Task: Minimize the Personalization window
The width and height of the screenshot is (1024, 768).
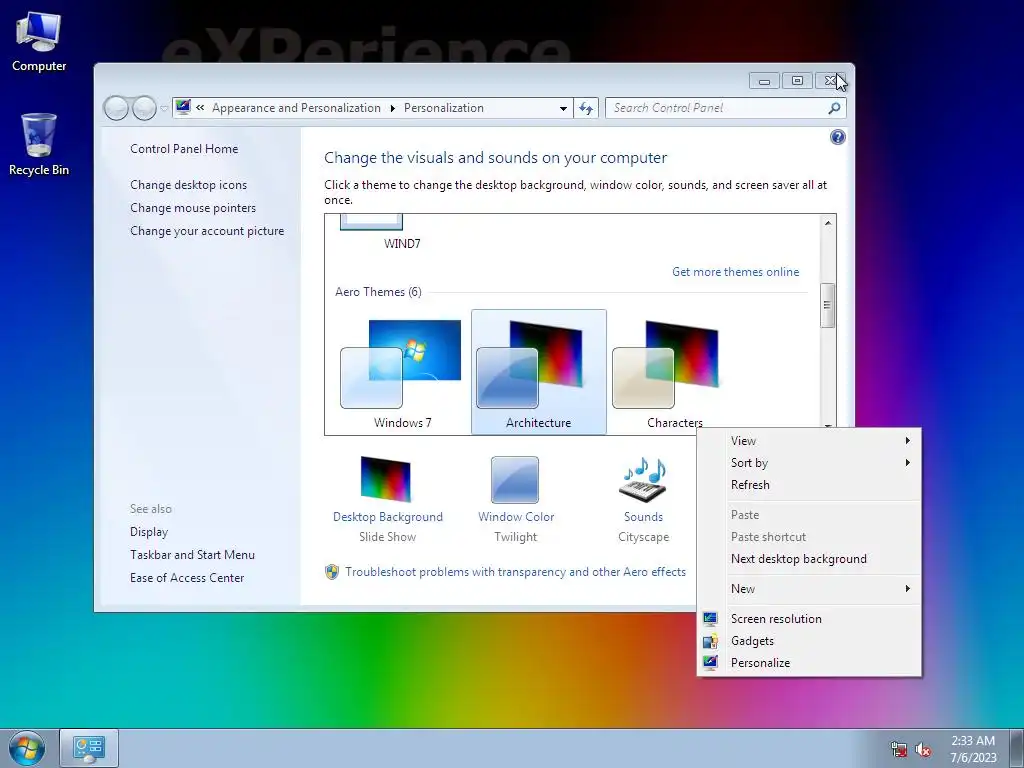Action: pyautogui.click(x=765, y=81)
